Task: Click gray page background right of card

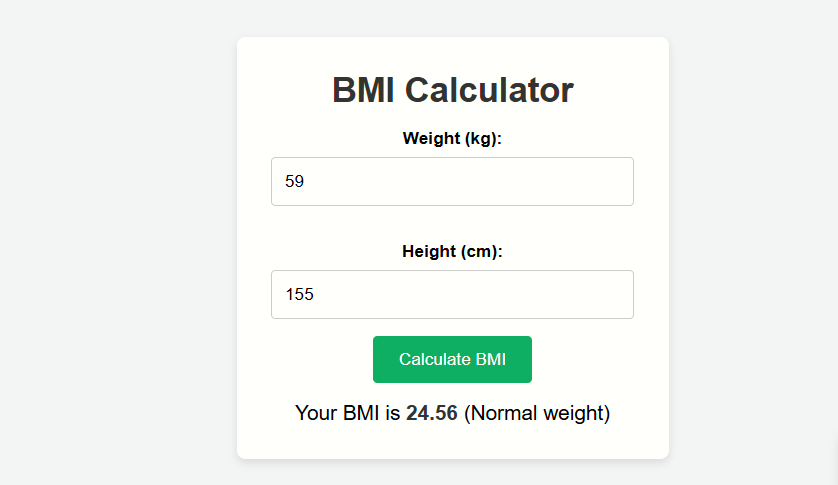Action: pos(750,250)
